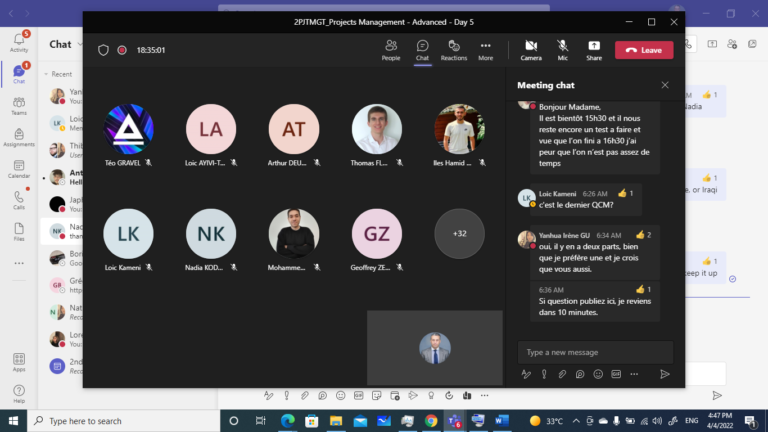The height and width of the screenshot is (432, 768).
Task: Click the red recording indicator
Action: point(122,50)
